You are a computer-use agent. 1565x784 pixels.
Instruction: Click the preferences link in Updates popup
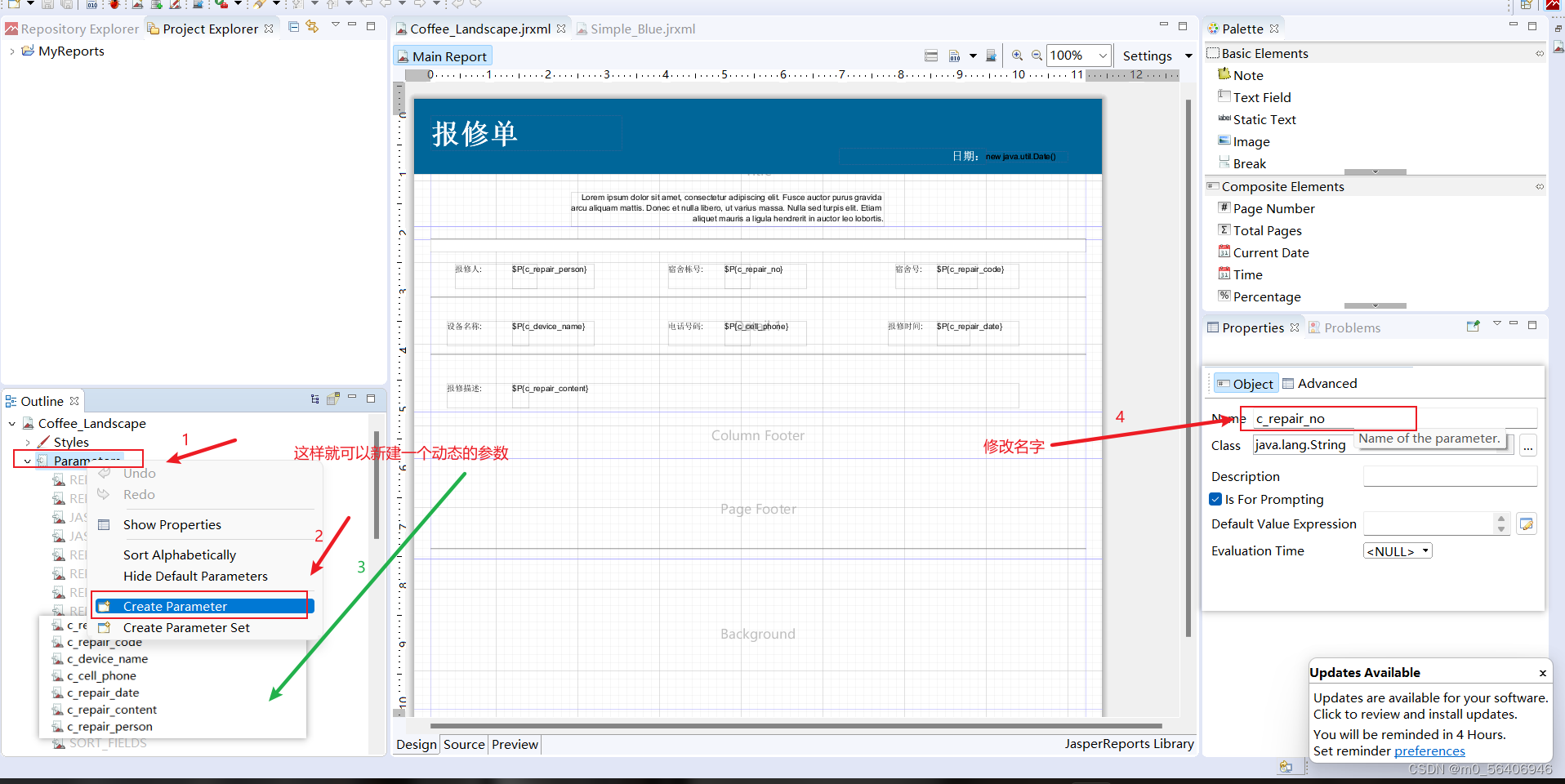pyautogui.click(x=1429, y=751)
